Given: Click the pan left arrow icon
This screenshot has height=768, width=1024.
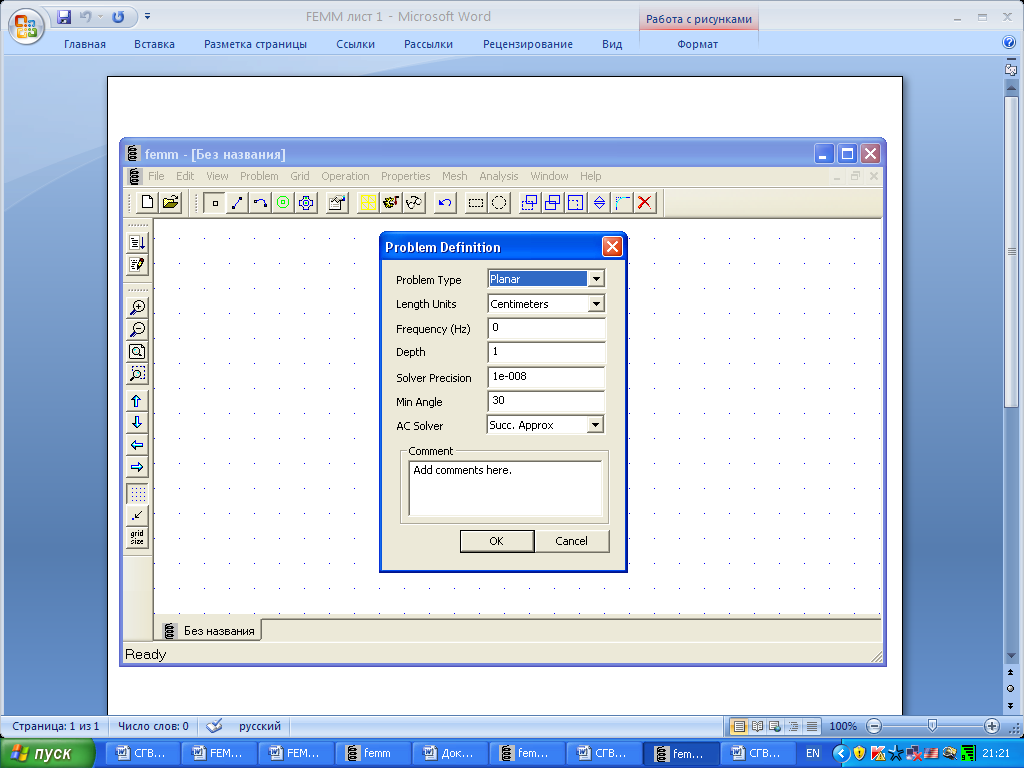Looking at the screenshot, I should (x=137, y=445).
